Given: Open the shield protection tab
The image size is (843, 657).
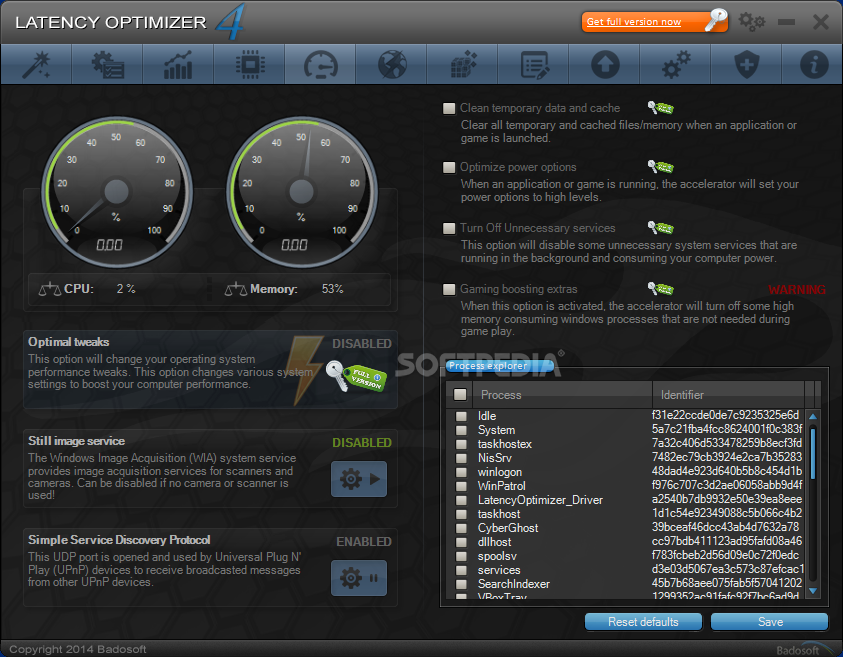Looking at the screenshot, I should (747, 65).
